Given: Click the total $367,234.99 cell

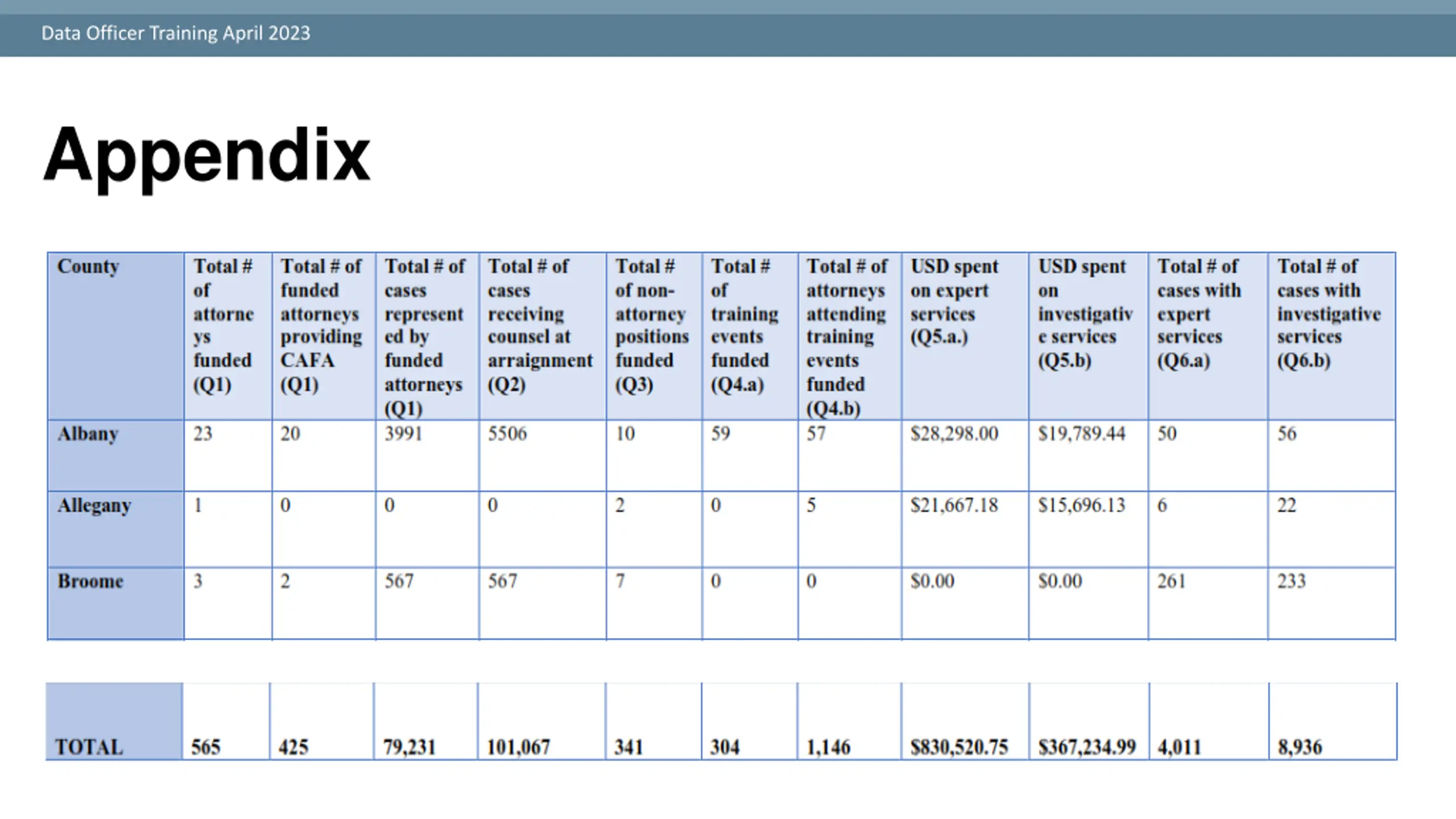Looking at the screenshot, I should [x=1086, y=747].
